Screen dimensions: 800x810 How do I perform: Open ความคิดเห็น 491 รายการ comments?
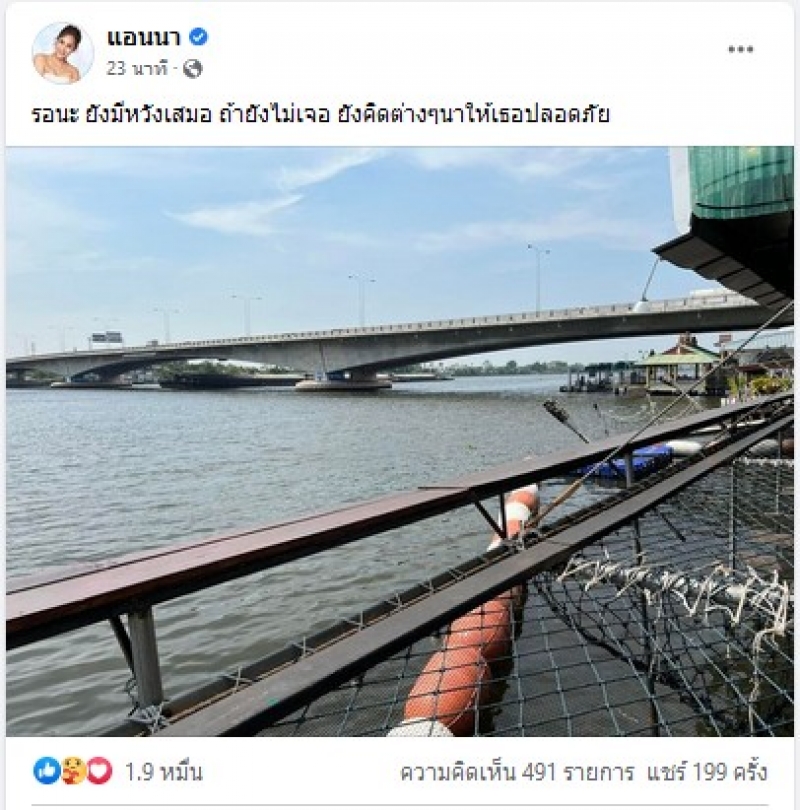[x=516, y=772]
